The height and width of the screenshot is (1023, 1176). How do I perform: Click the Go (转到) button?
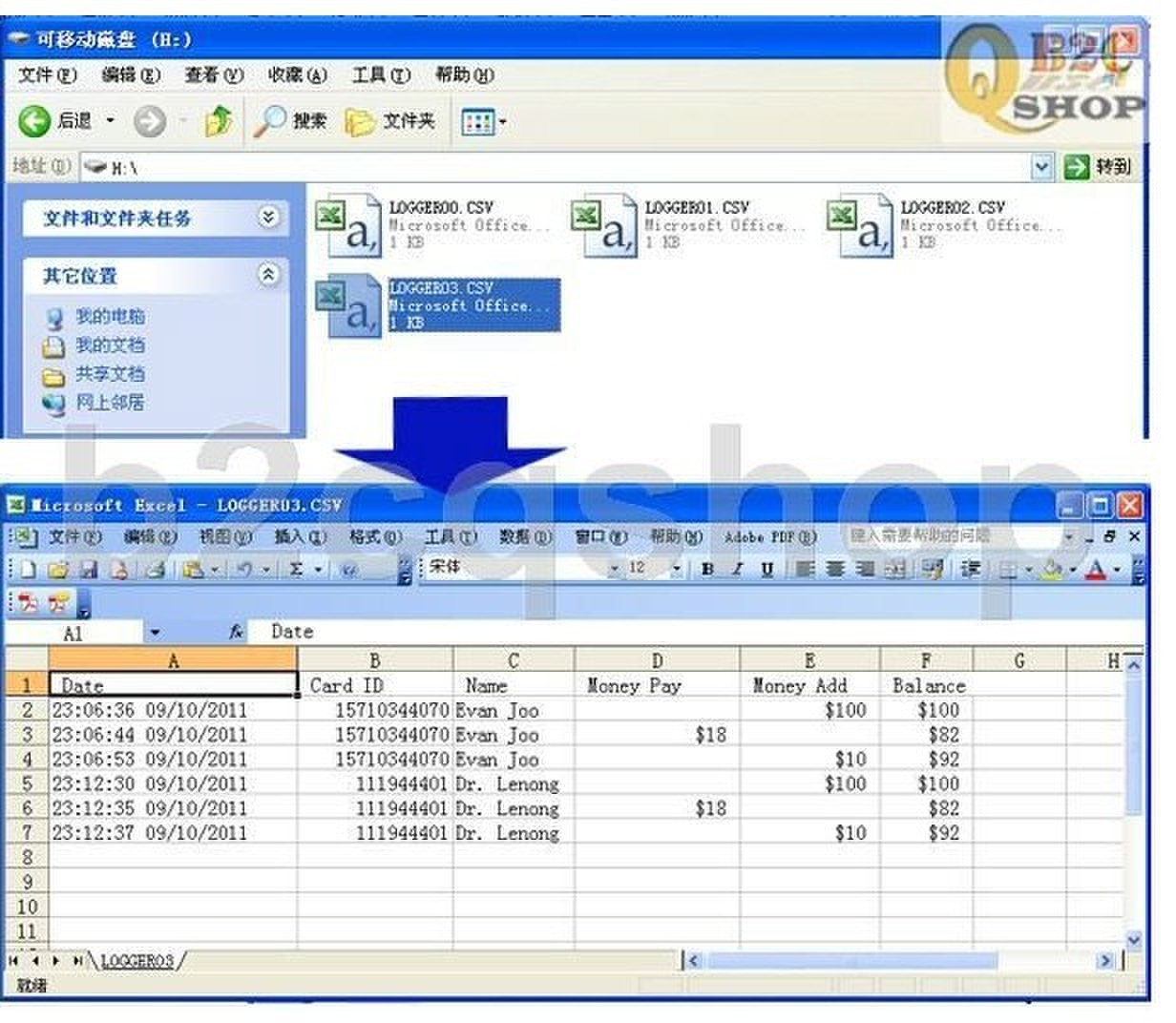coord(1099,167)
